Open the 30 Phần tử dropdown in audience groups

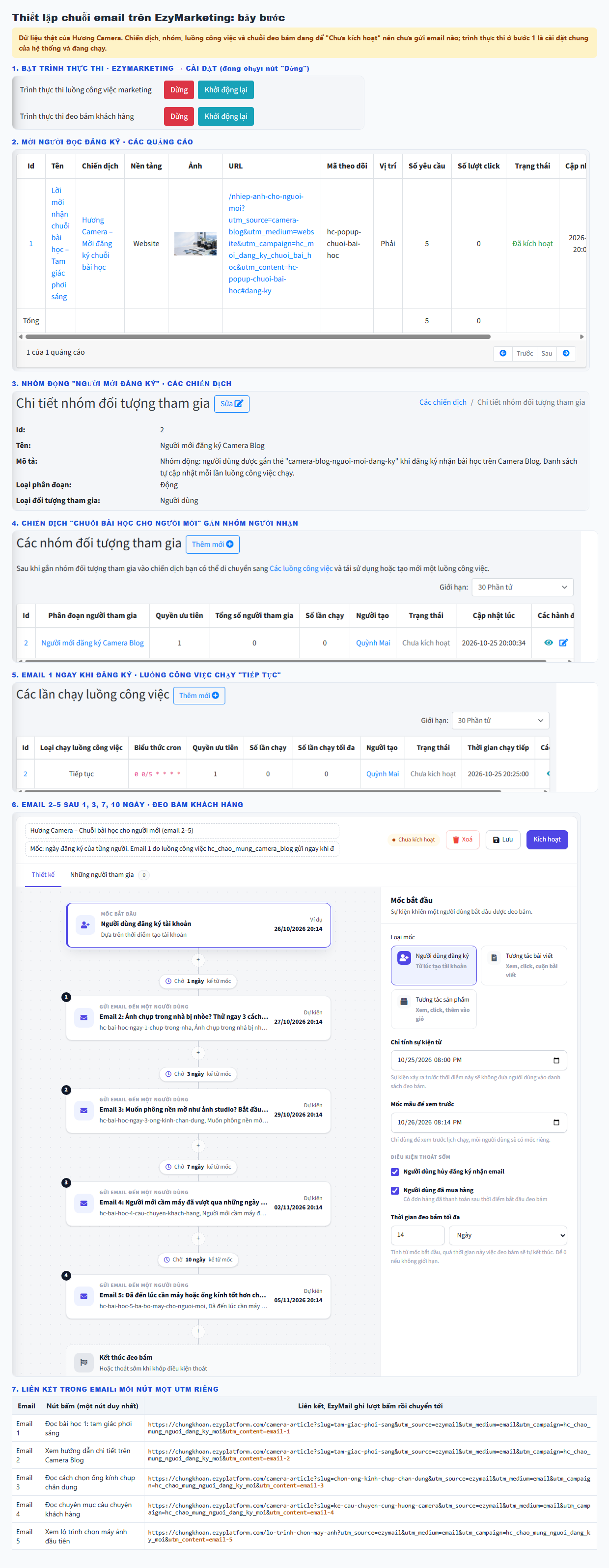pos(522,587)
